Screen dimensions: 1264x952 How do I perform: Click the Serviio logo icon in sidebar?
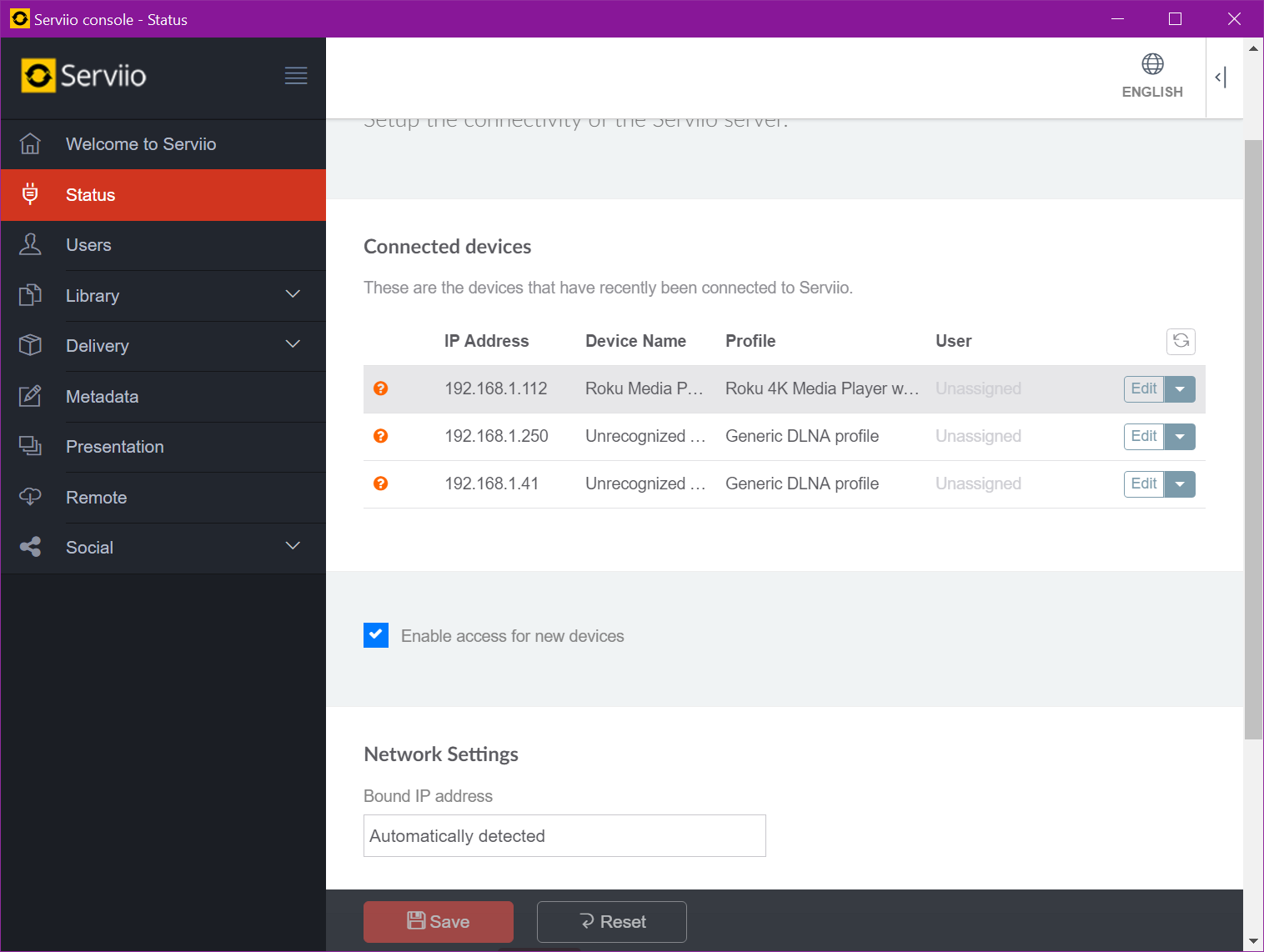point(38,76)
